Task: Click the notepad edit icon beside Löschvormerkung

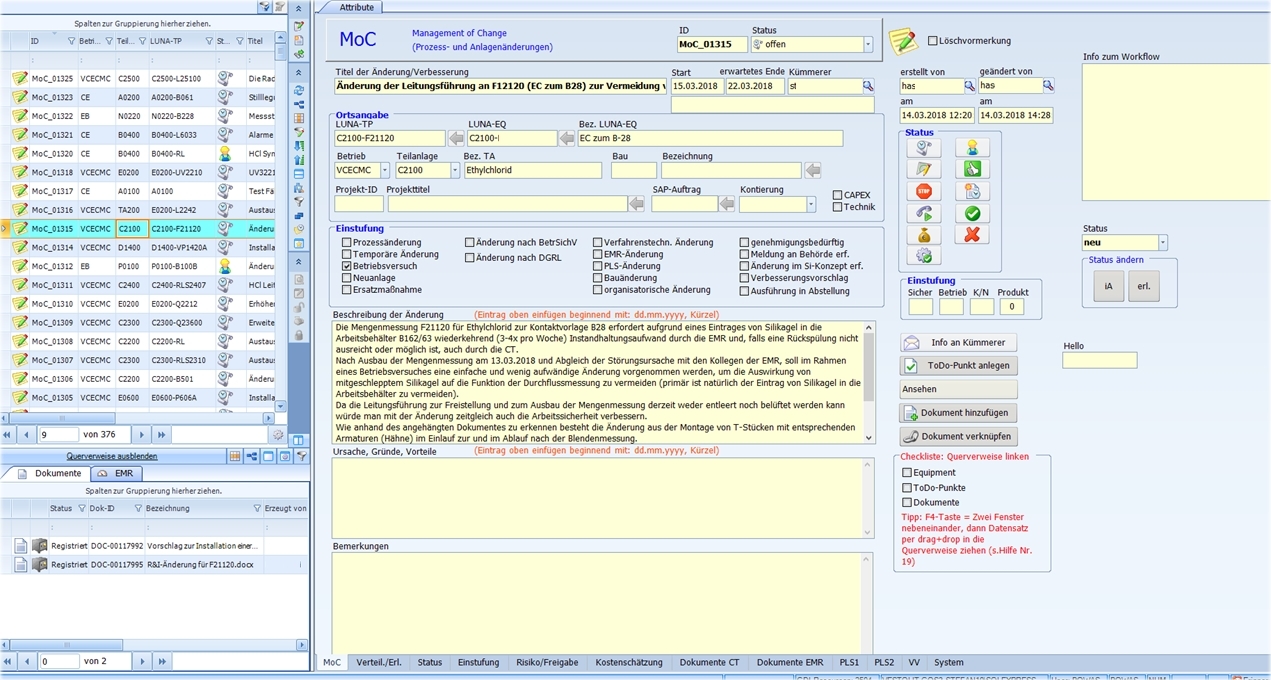Action: click(x=903, y=42)
